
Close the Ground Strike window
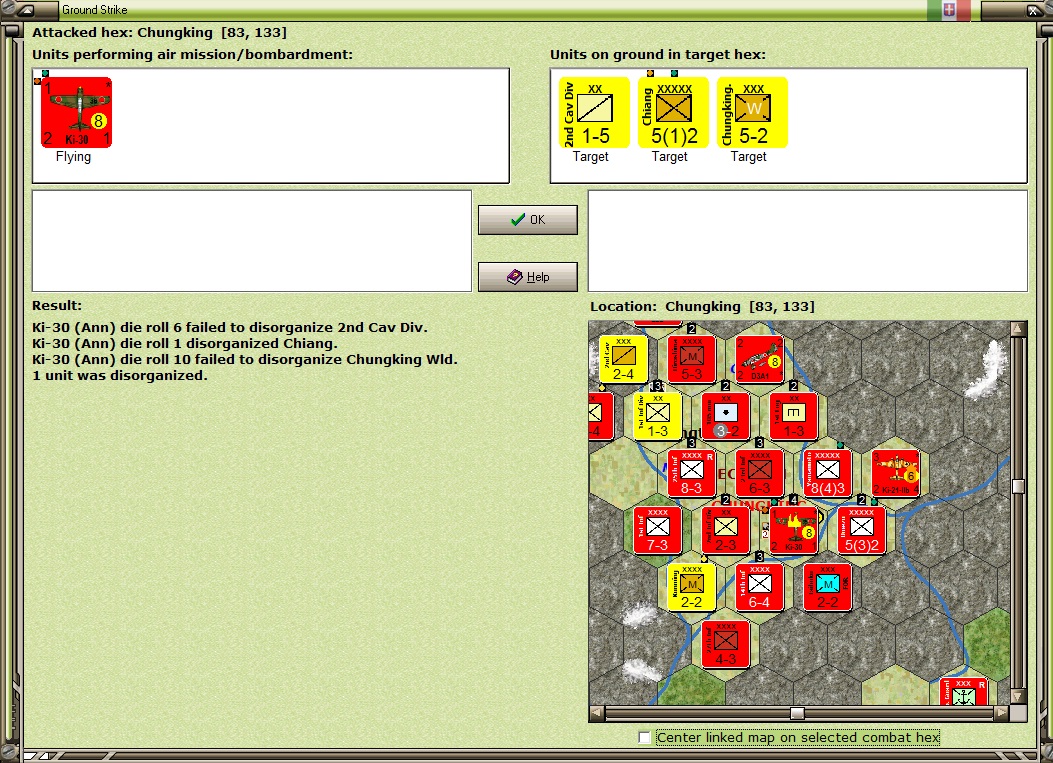point(1032,9)
